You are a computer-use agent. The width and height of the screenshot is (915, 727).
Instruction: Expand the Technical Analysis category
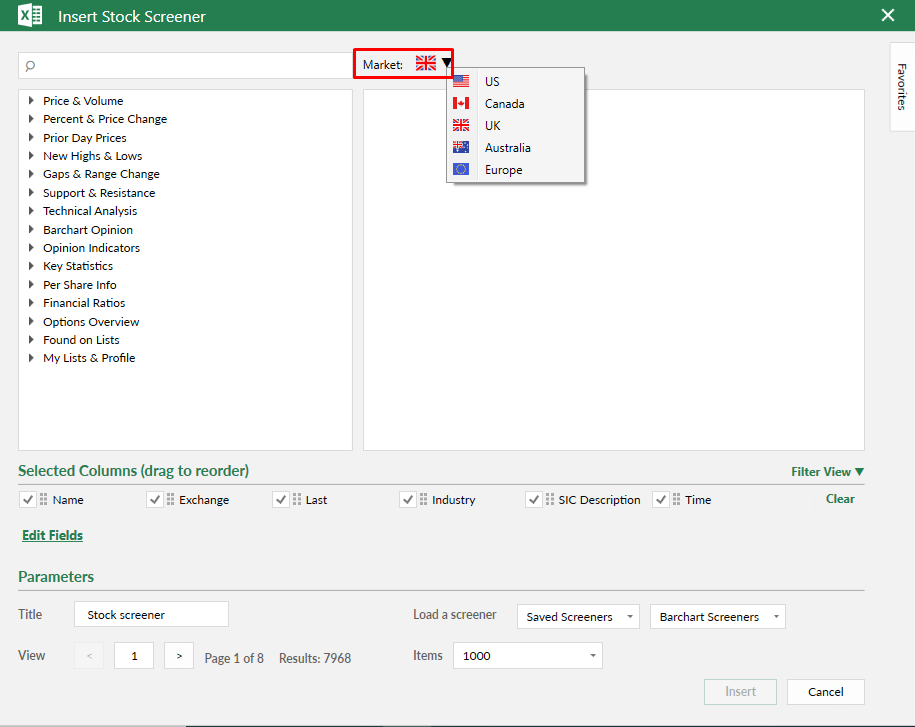[90, 210]
